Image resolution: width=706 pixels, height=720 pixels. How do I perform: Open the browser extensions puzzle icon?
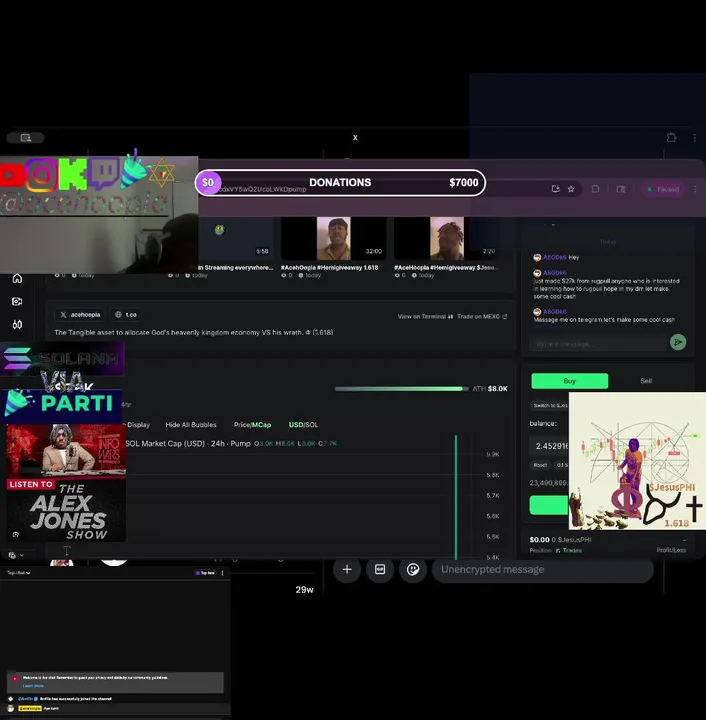click(671, 137)
